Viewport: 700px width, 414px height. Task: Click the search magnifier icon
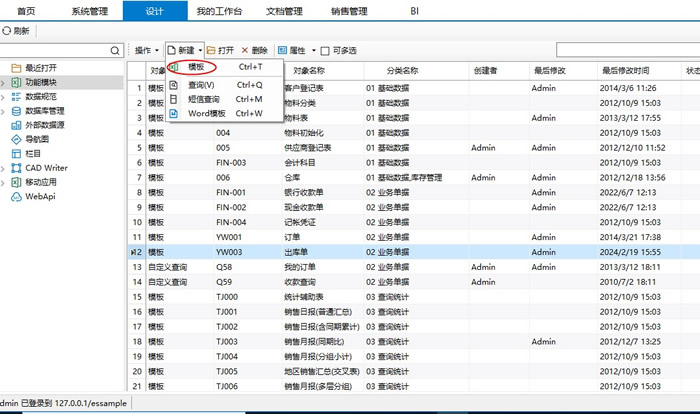point(117,50)
